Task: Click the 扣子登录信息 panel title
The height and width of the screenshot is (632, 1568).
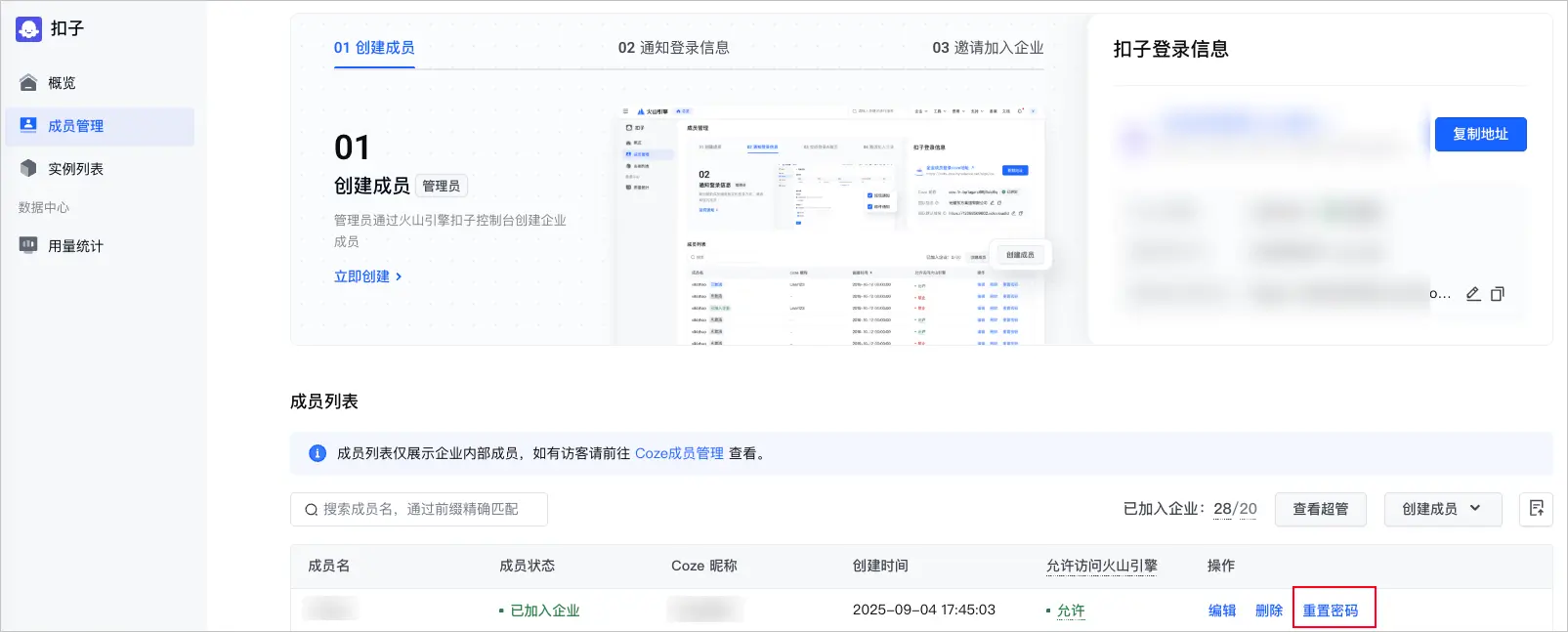Action: coord(1170,49)
